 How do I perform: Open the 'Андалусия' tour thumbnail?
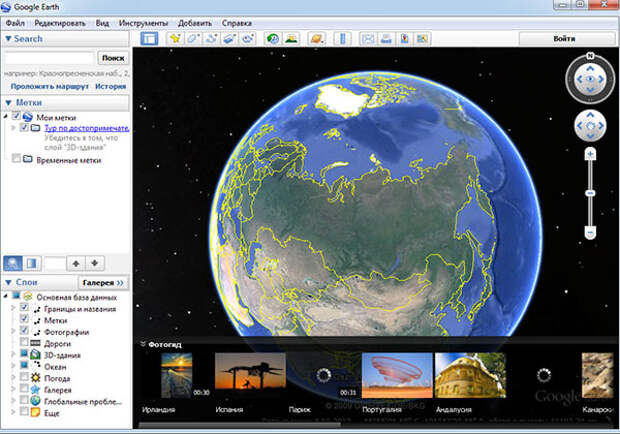tap(470, 375)
